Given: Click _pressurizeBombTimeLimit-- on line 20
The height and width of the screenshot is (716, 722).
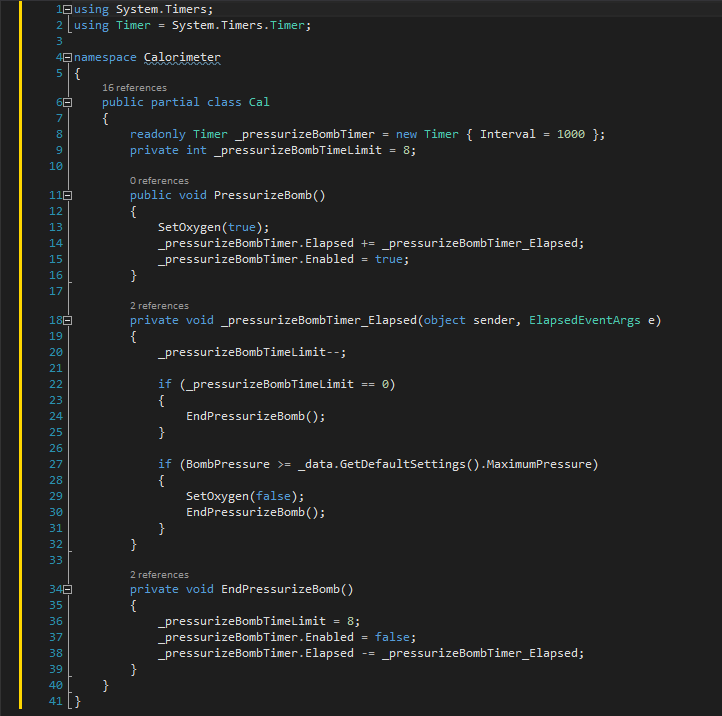Looking at the screenshot, I should (x=249, y=352).
